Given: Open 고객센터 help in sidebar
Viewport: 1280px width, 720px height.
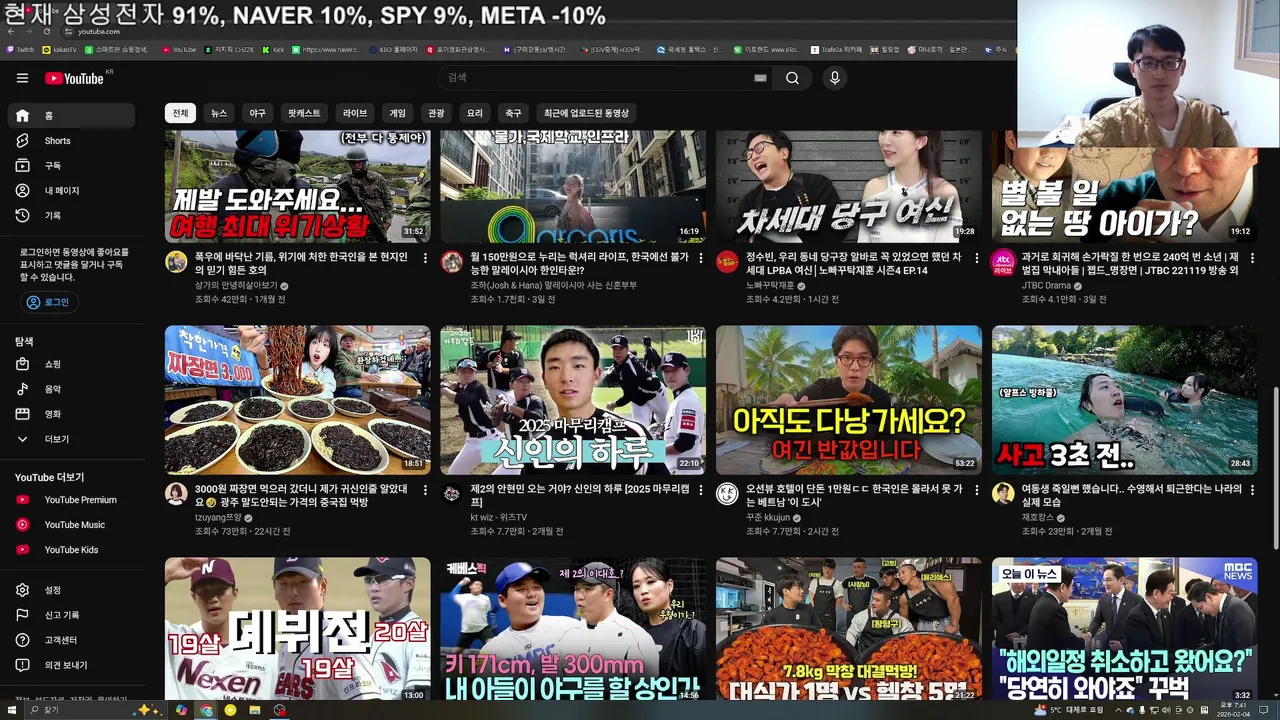Looking at the screenshot, I should 72,640.
